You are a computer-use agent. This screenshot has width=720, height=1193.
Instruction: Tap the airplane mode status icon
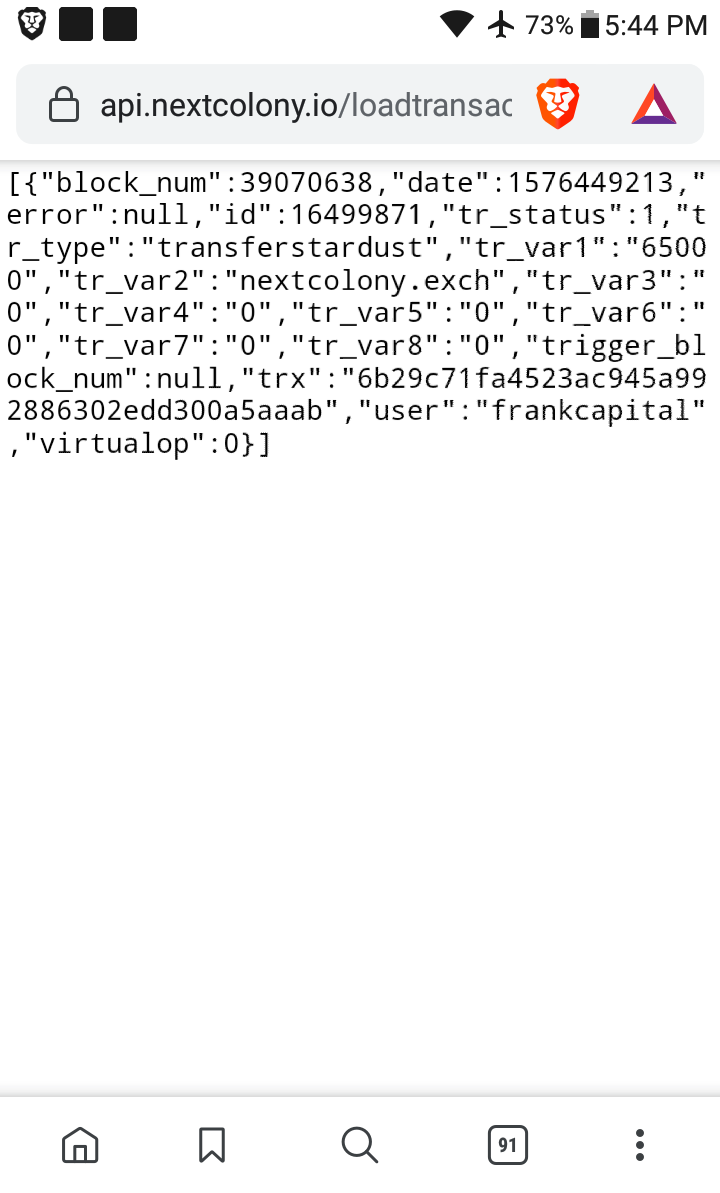click(x=502, y=24)
